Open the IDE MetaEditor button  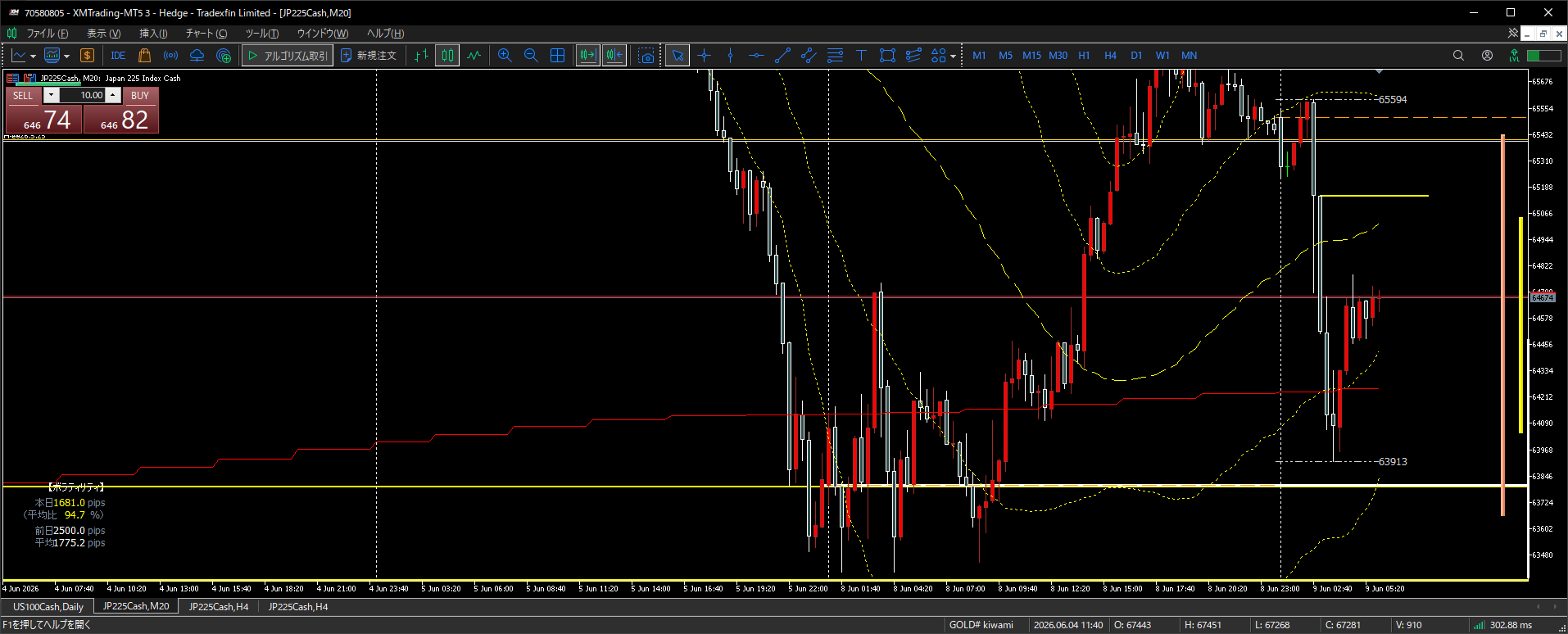tap(118, 56)
